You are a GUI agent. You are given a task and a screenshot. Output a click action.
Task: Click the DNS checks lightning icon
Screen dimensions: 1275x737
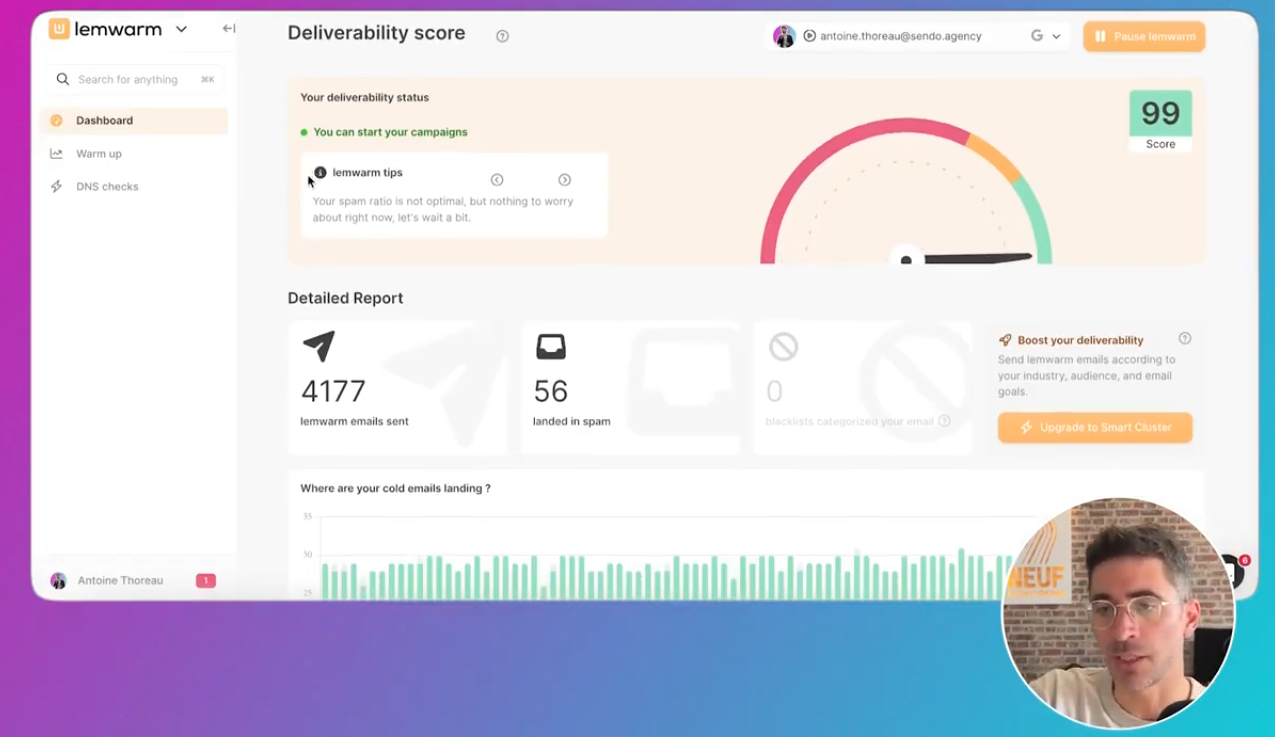pos(56,187)
